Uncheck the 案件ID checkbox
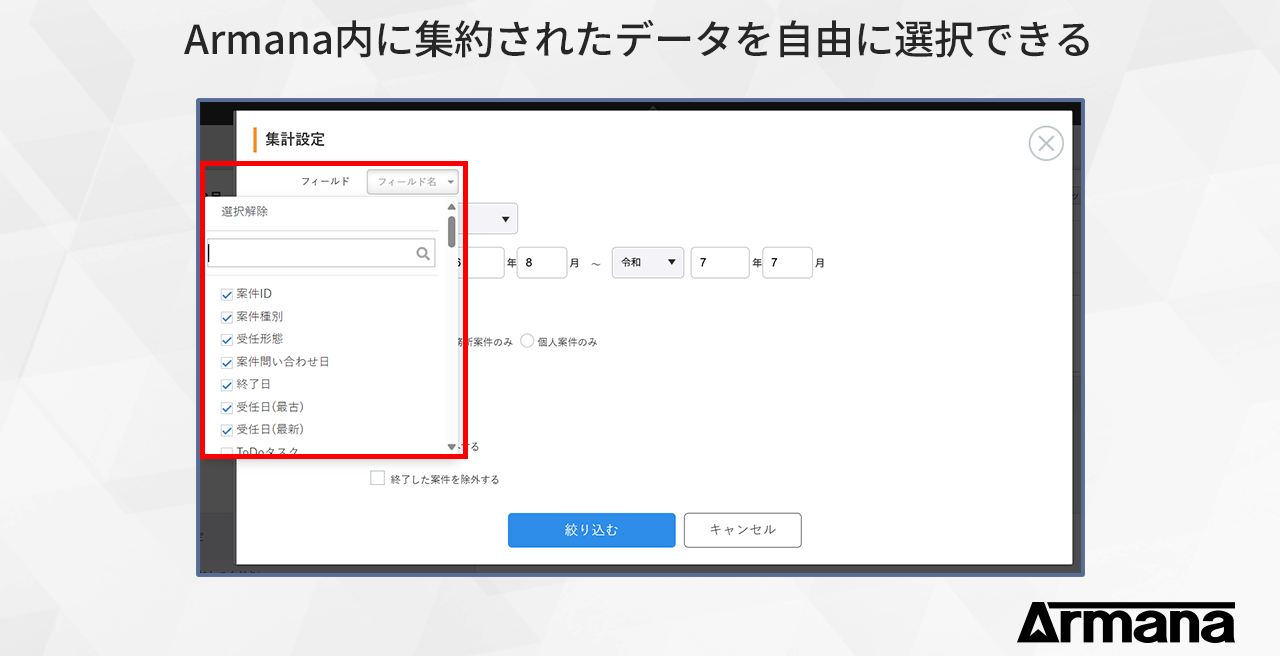The width and height of the screenshot is (1280, 656). (226, 293)
